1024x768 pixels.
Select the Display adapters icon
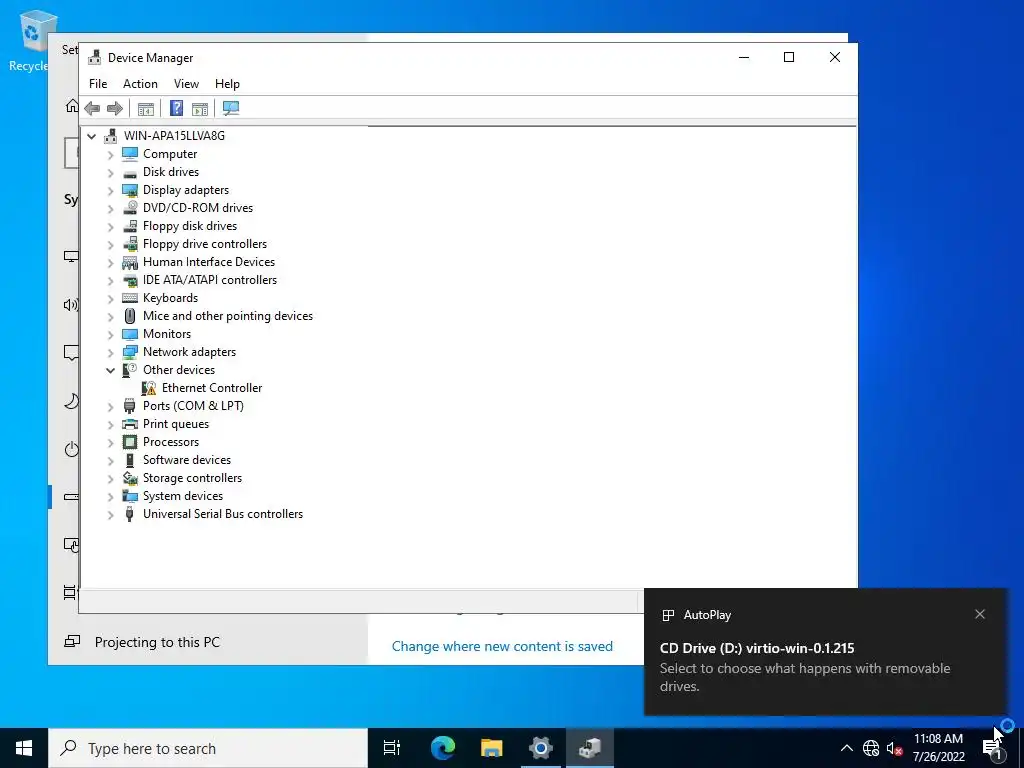tap(130, 190)
